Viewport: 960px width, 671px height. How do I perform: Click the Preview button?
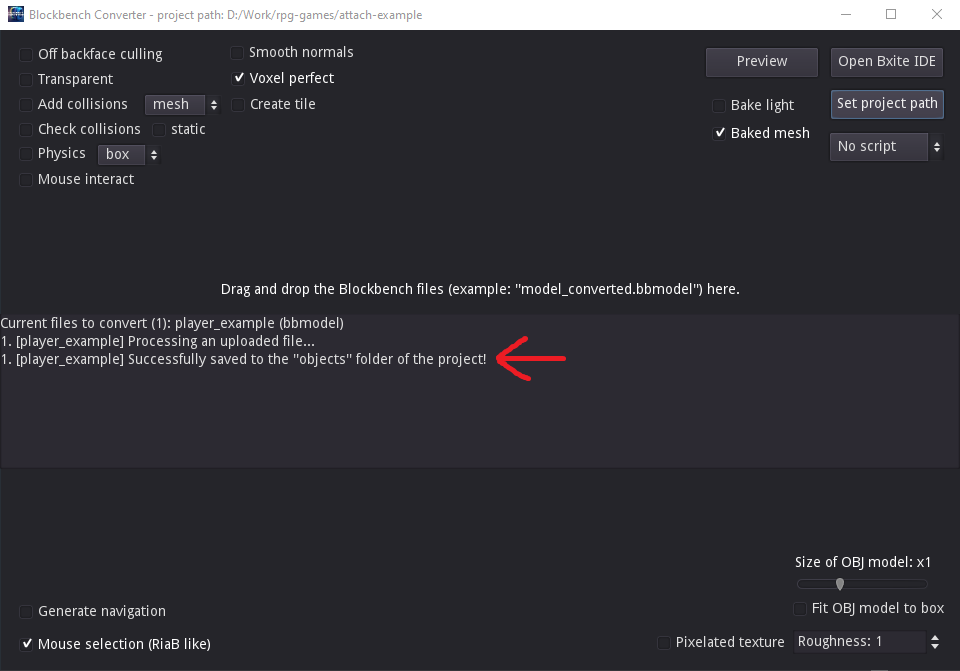tap(762, 62)
